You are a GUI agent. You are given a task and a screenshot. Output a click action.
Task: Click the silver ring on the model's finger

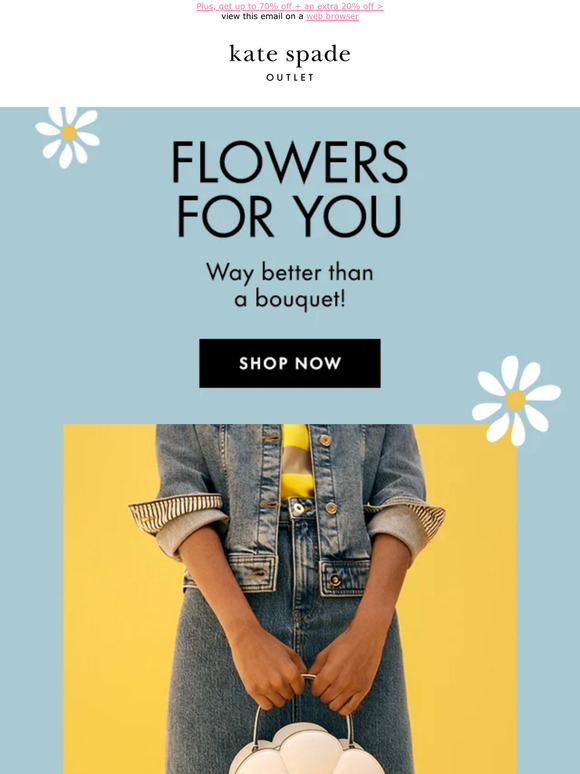tap(309, 677)
